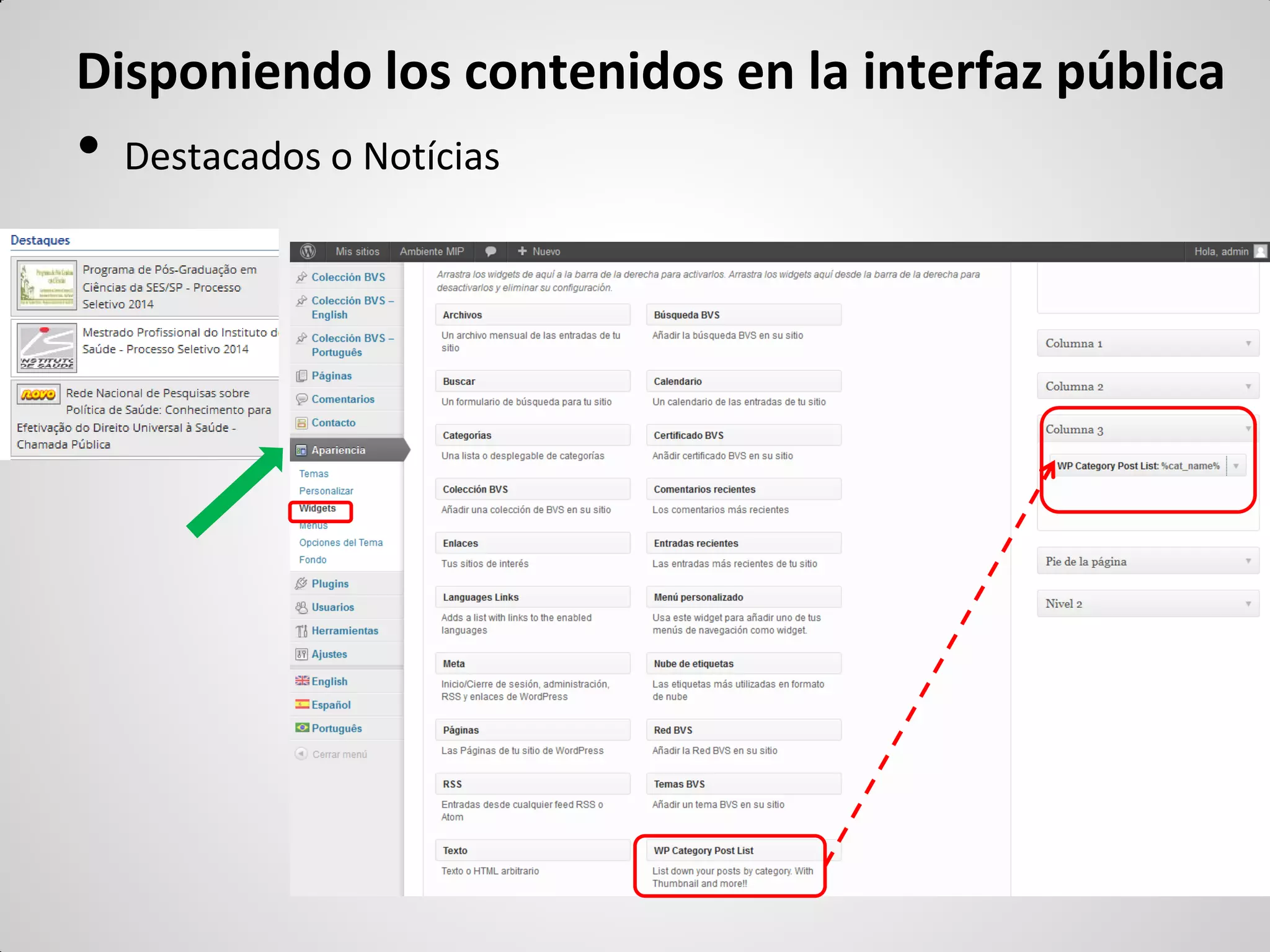Click the pin icon beside Colección BVS – Português
Screen dimensions: 1270x952
pyautogui.click(x=302, y=338)
